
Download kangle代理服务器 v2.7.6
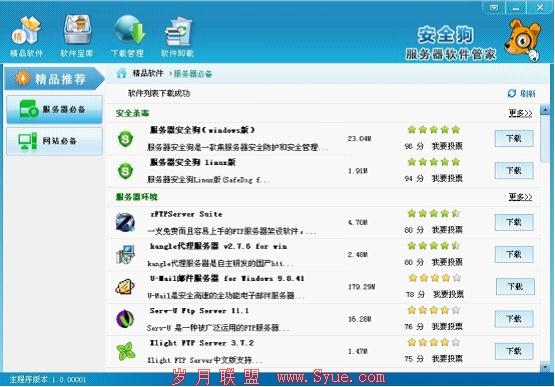(x=514, y=255)
